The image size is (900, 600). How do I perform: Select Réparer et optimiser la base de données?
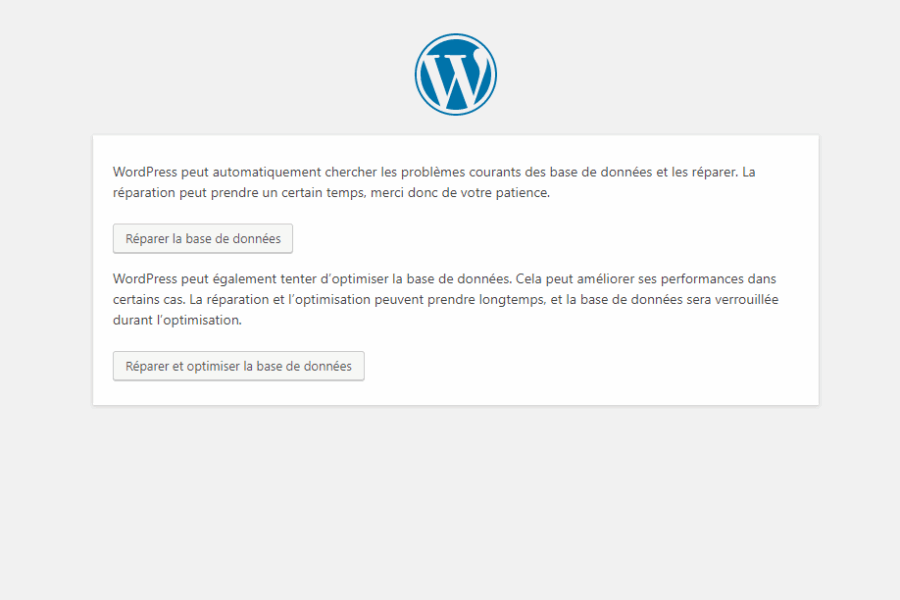point(239,366)
